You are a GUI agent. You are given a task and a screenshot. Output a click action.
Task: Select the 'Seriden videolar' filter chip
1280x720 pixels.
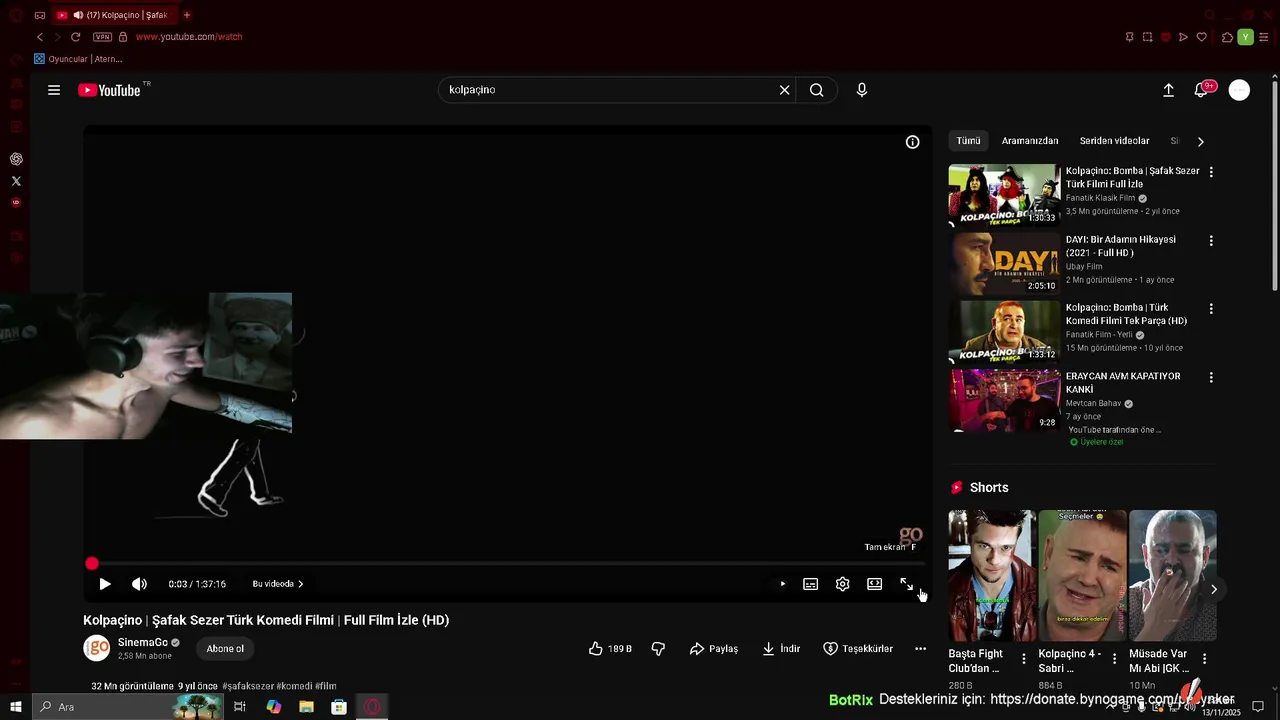(1114, 141)
